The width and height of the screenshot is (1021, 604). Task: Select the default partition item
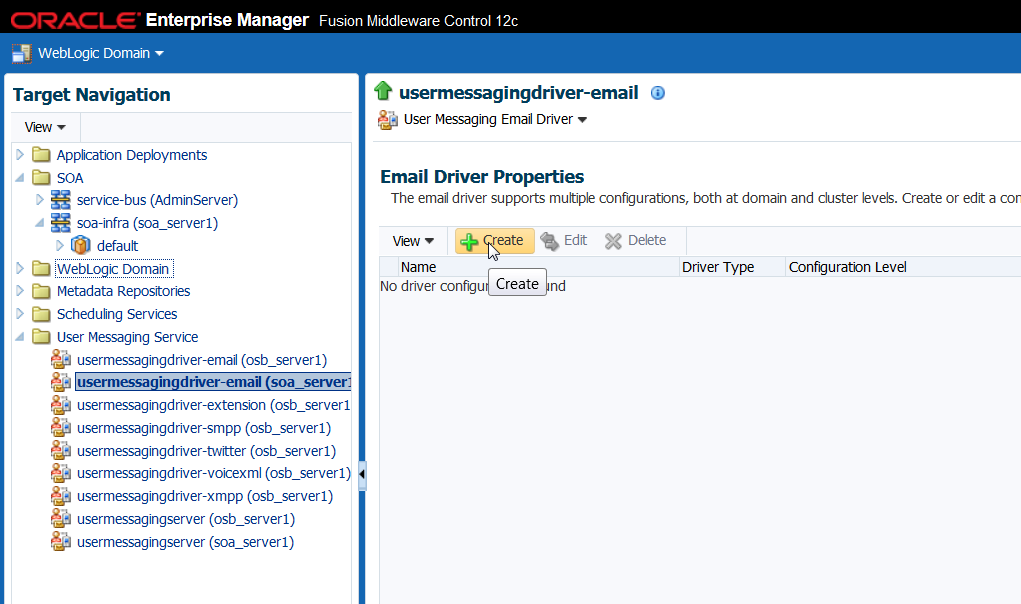pyautogui.click(x=117, y=246)
